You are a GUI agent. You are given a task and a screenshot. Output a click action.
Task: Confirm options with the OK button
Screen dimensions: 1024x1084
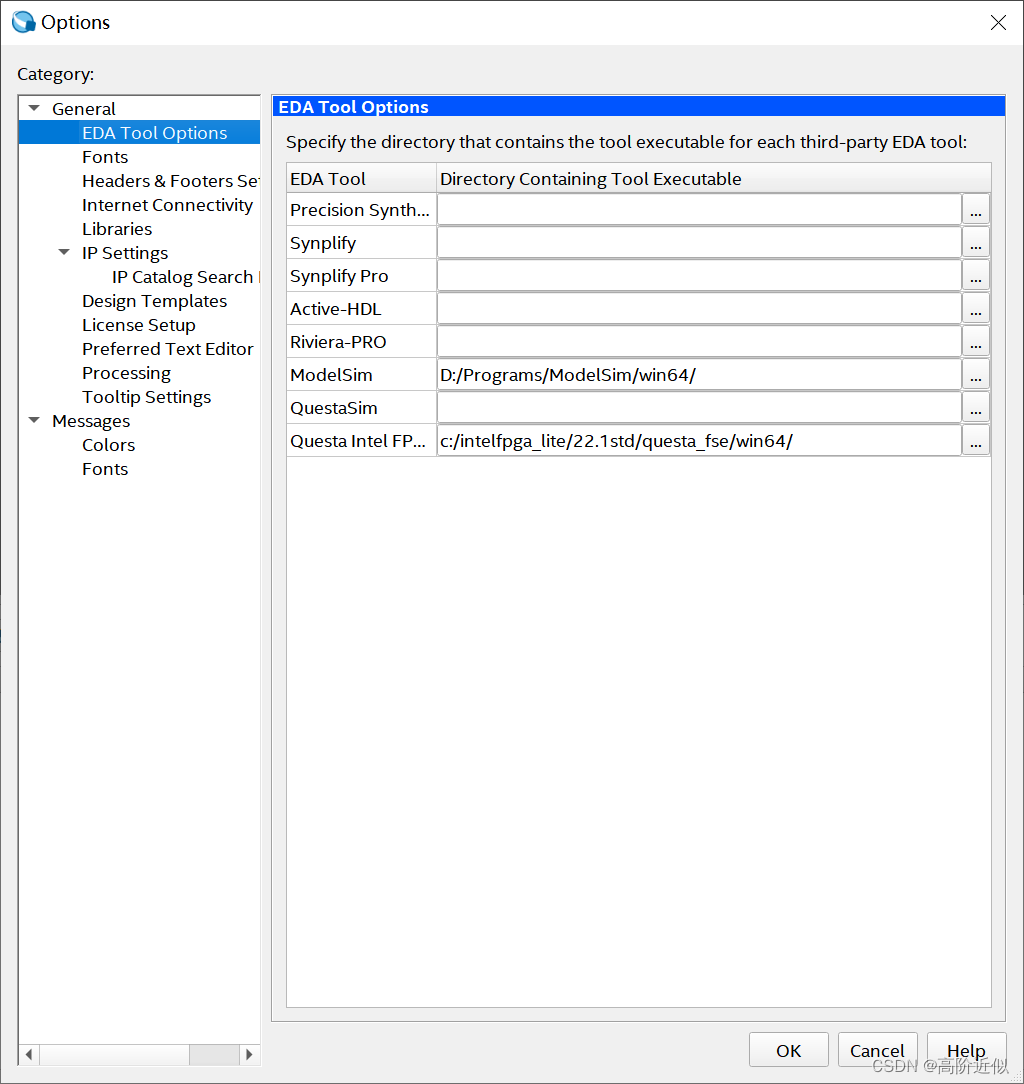point(788,1049)
